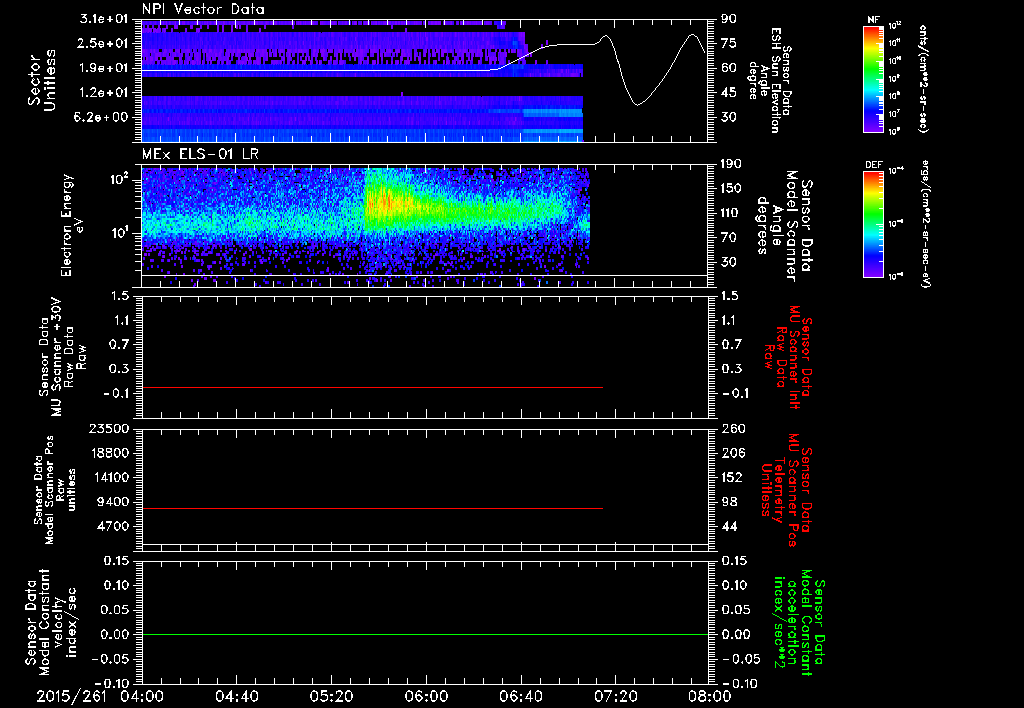
Task: Click the 07:20 time axis tick label
Action: pos(616,696)
